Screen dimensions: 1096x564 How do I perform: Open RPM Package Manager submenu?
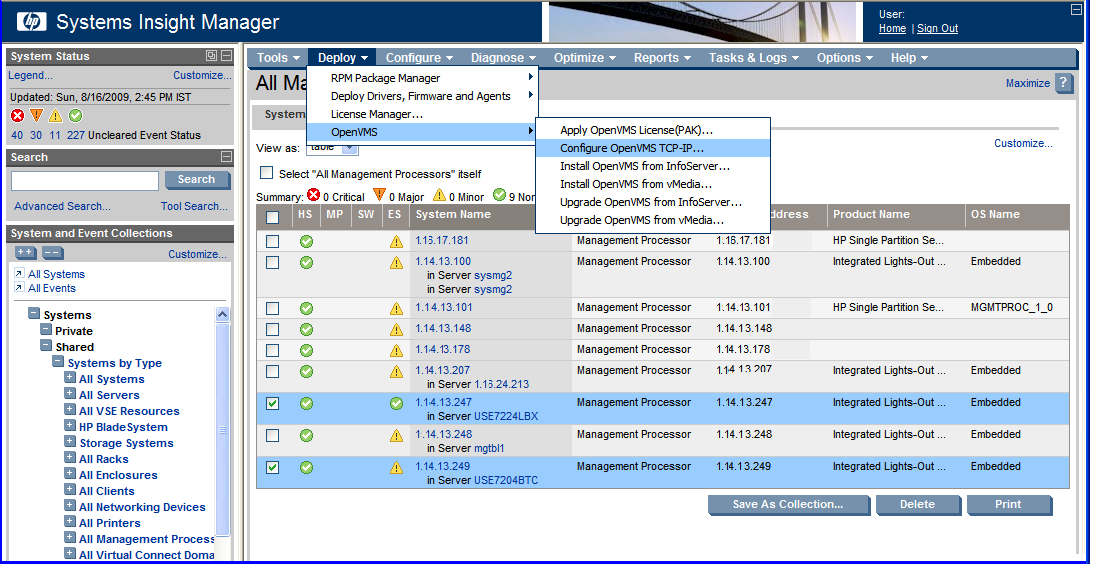tap(422, 78)
